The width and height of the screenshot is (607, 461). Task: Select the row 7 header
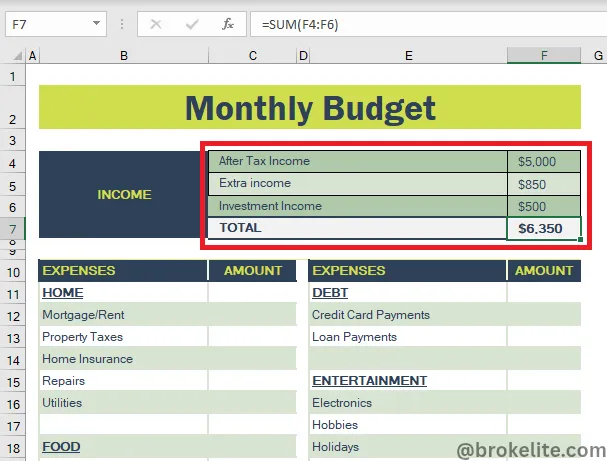point(13,228)
